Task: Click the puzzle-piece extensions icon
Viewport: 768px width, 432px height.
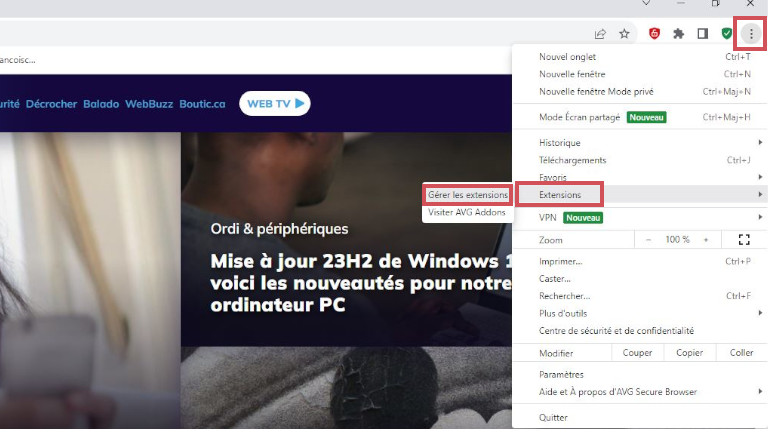Action: tap(679, 33)
